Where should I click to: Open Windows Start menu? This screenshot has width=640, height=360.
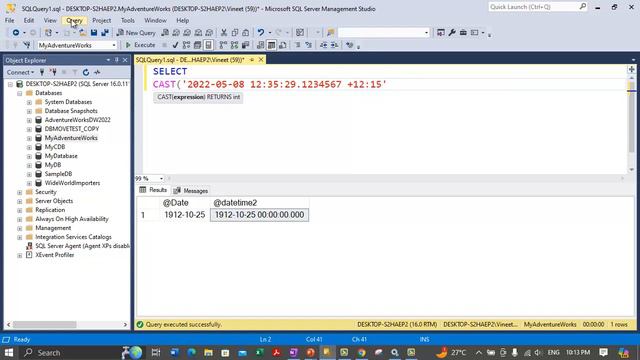(x=9, y=352)
